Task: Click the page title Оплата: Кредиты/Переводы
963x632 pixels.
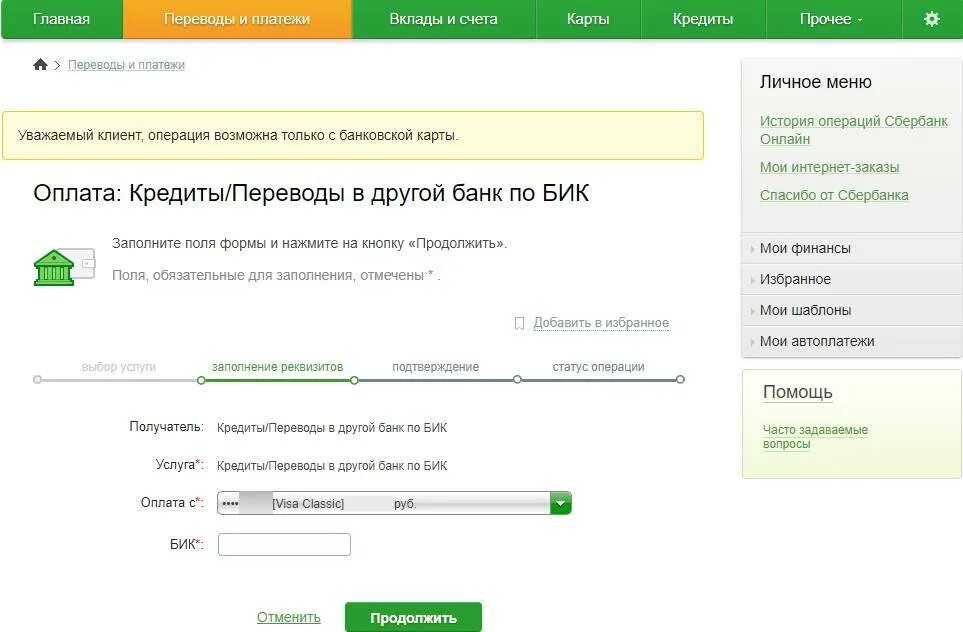Action: tap(311, 193)
